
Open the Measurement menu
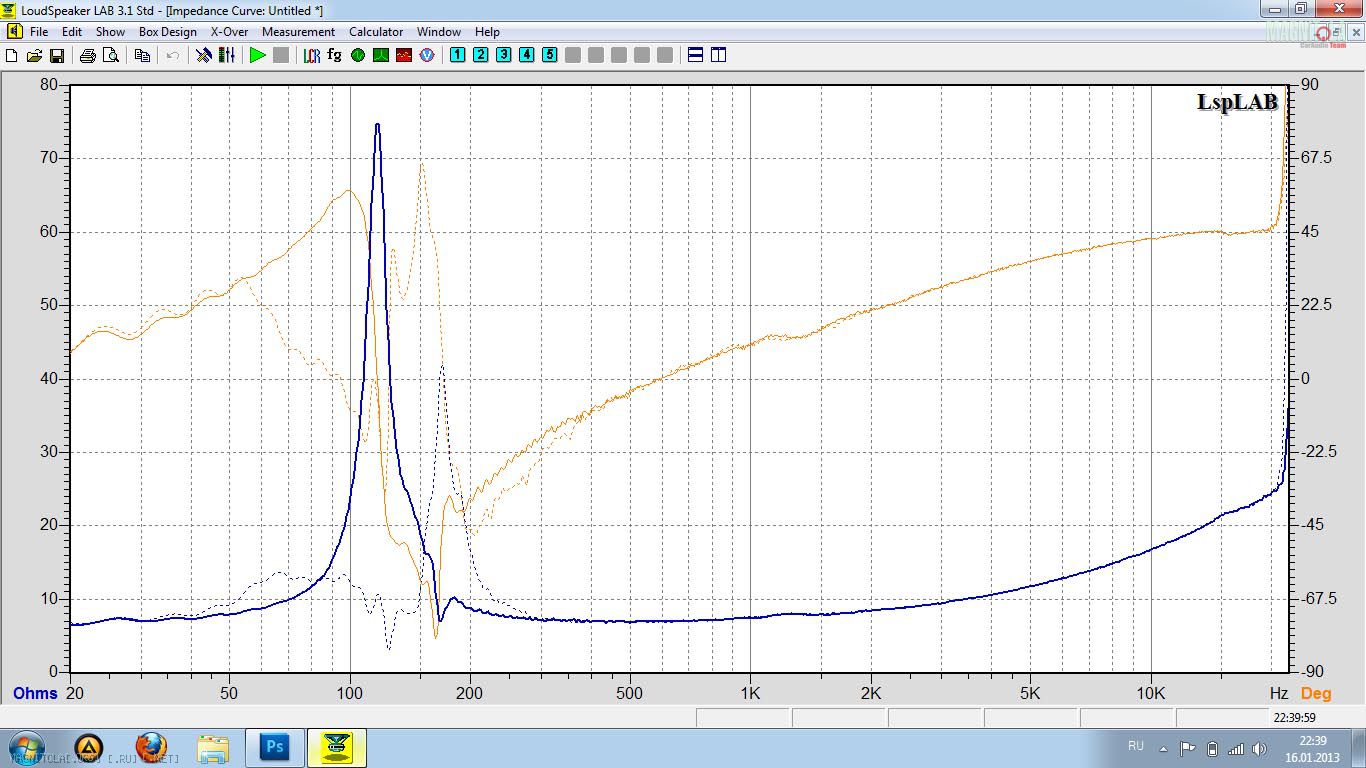298,32
